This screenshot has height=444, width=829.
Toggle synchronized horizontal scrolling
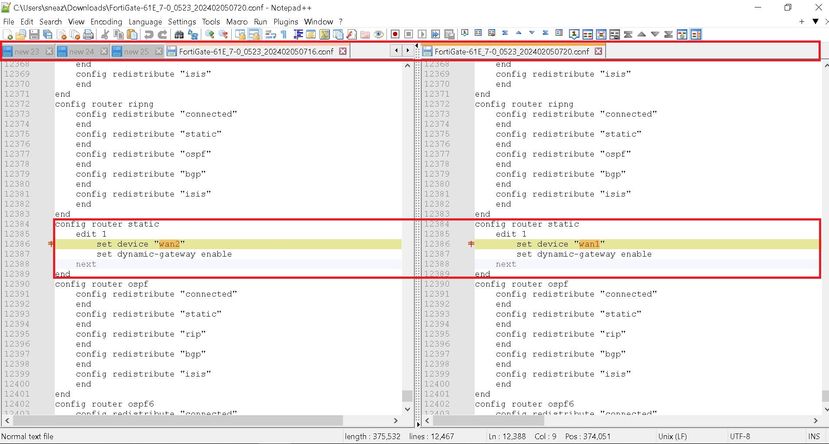tap(254, 34)
